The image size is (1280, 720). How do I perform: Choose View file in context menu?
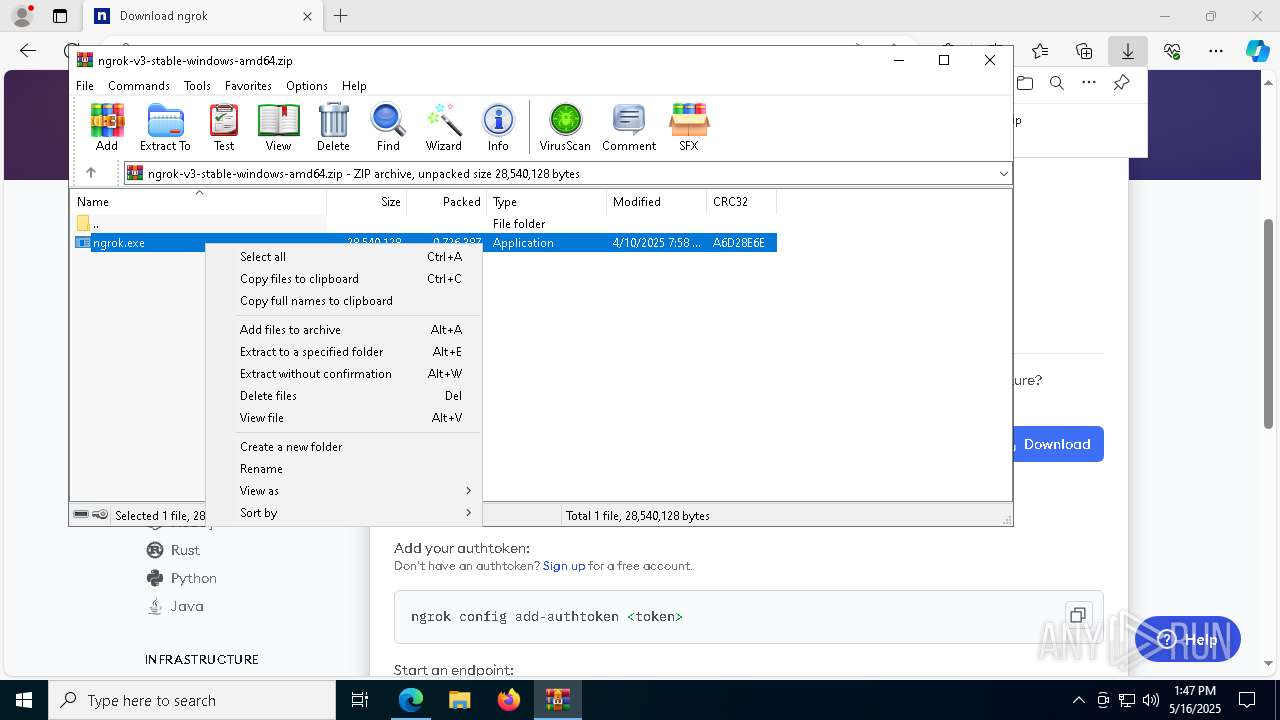(x=344, y=417)
